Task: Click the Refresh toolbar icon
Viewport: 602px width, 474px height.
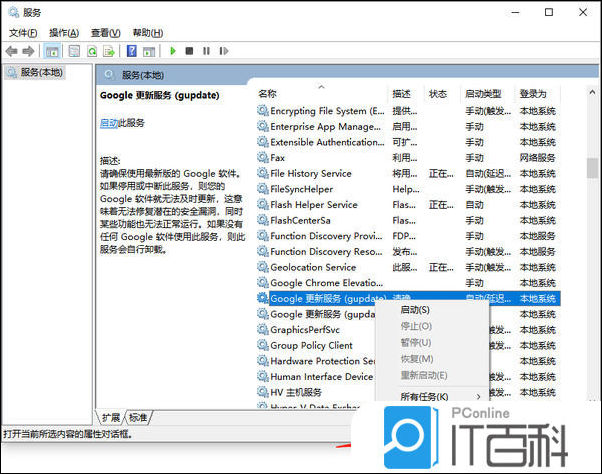Action: click(x=92, y=51)
